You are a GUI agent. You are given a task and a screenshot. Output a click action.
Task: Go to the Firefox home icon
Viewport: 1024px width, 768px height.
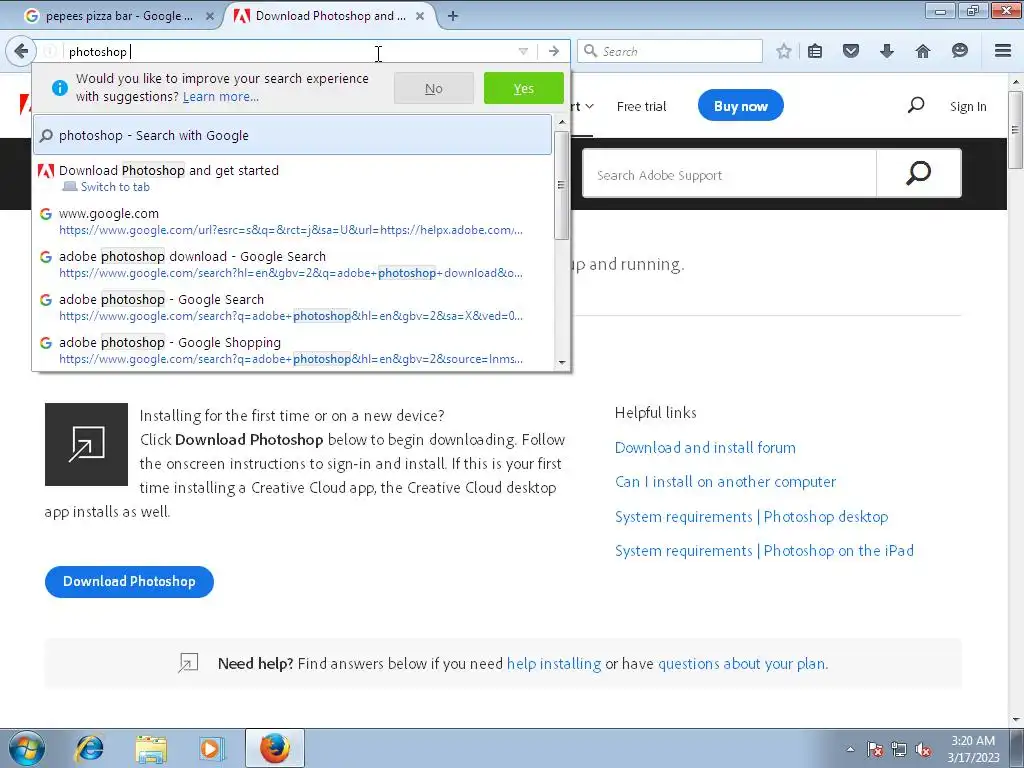coord(922,51)
